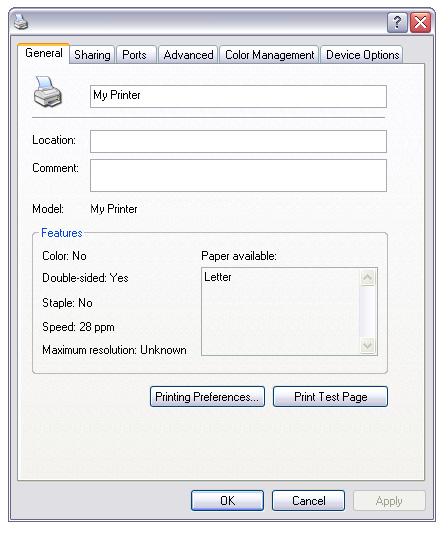Go to the Advanced tab

click(188, 55)
